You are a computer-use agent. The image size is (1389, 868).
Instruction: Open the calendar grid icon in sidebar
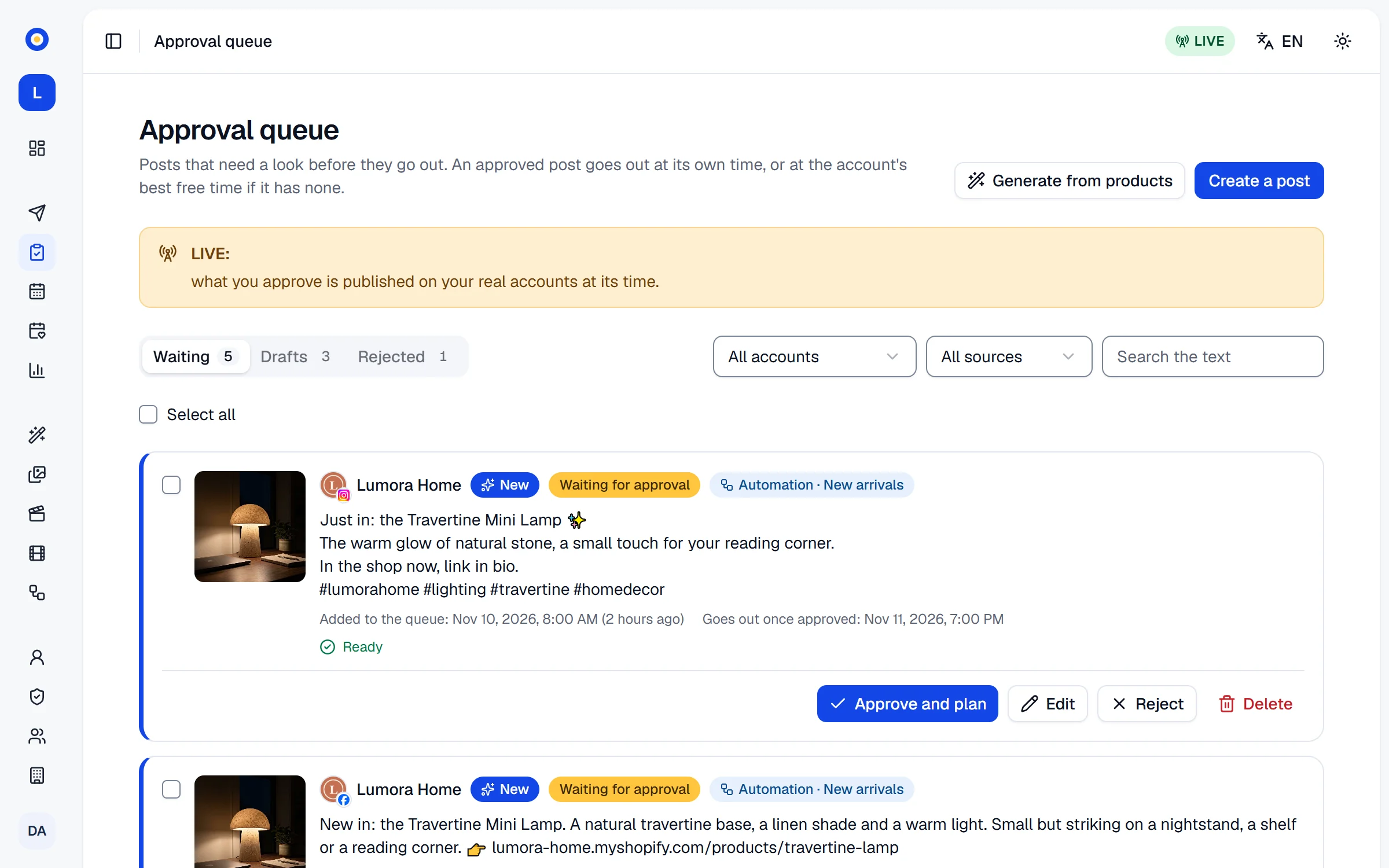pos(37,291)
